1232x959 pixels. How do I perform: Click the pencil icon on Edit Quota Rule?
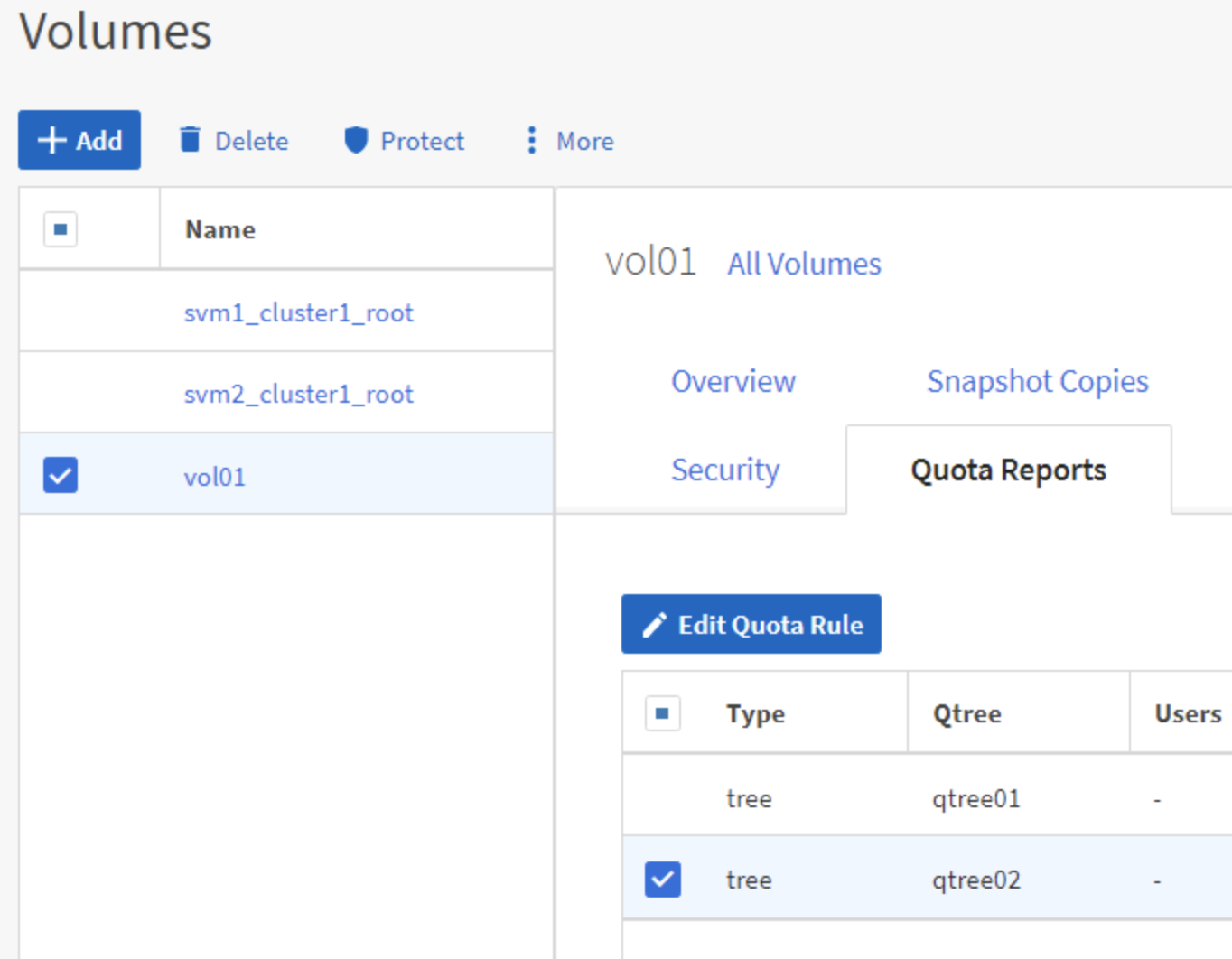[x=654, y=625]
